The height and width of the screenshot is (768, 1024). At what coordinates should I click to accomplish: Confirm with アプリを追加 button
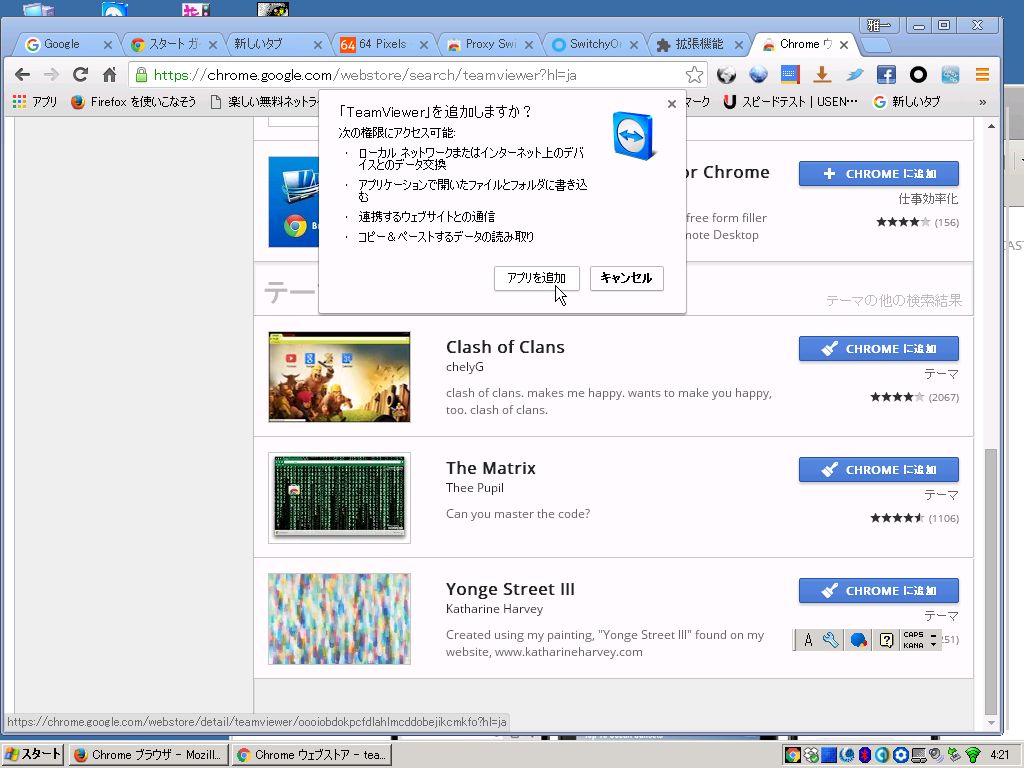click(537, 278)
